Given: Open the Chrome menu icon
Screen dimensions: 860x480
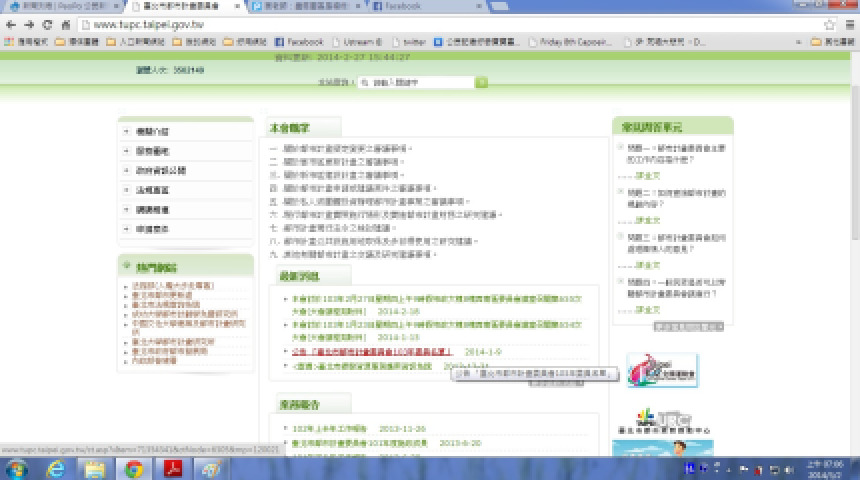Looking at the screenshot, I should point(849,24).
